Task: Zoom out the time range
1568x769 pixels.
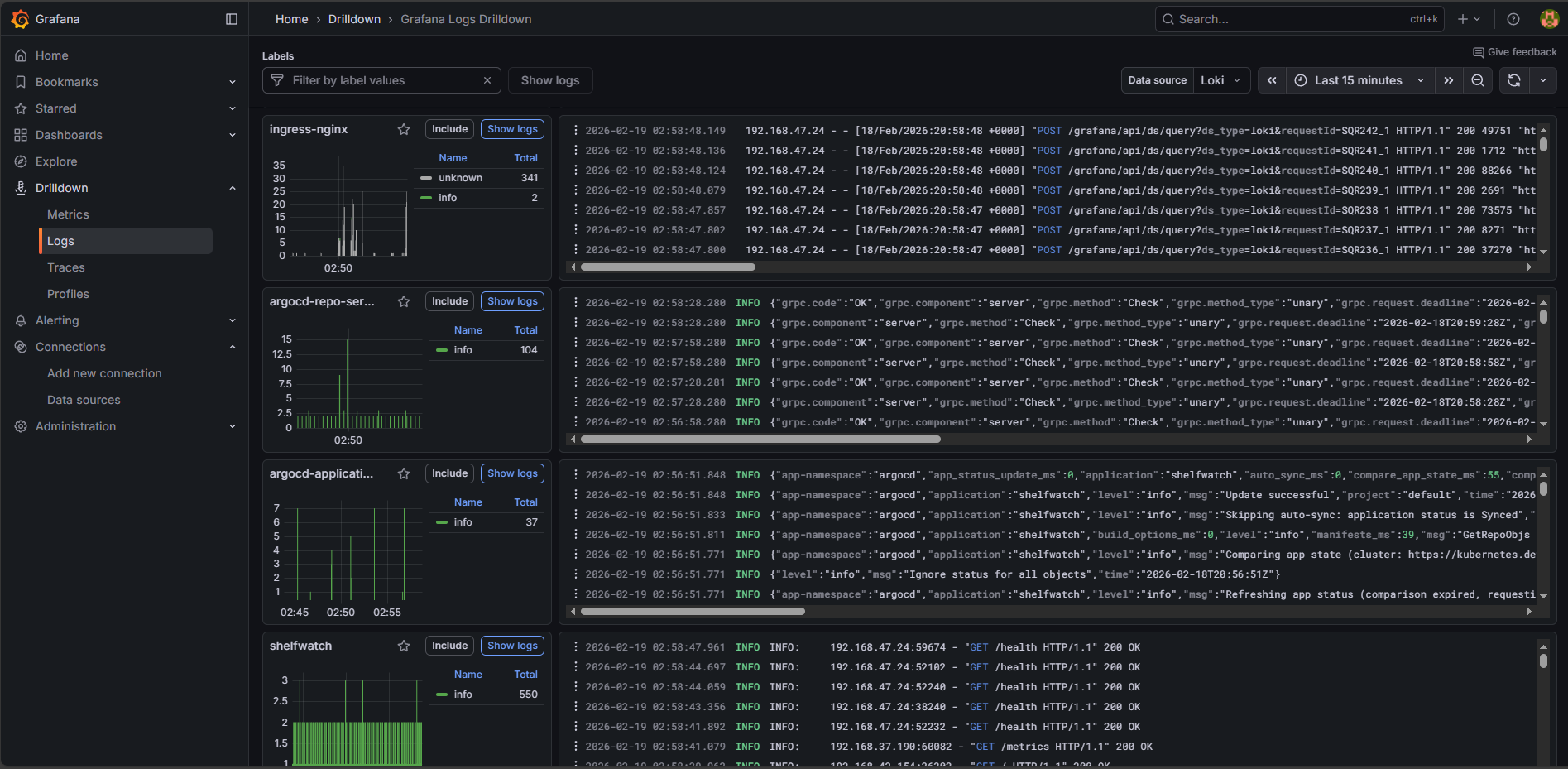Action: click(1478, 80)
